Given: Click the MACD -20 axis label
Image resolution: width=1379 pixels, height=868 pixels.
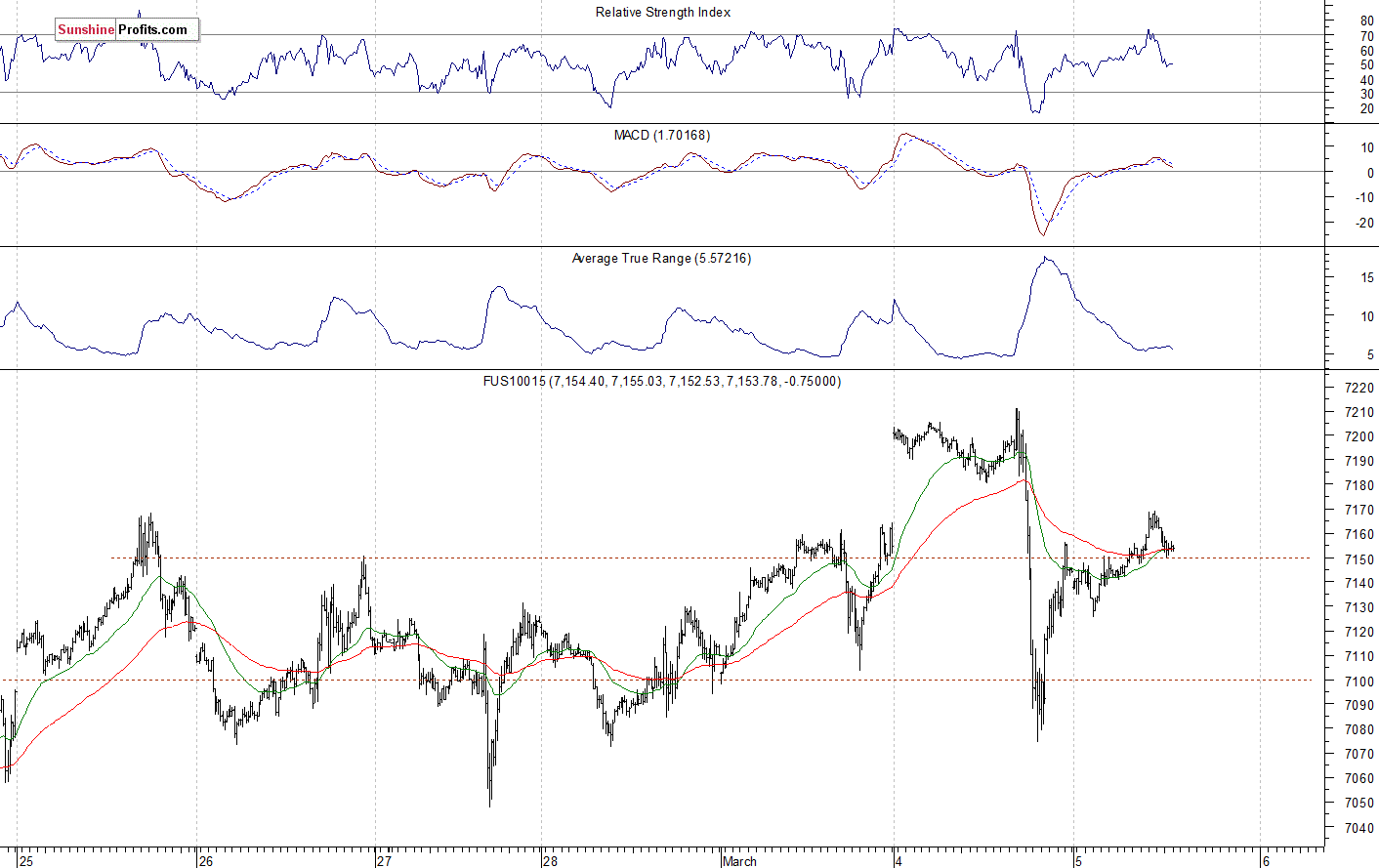Looking at the screenshot, I should point(1364,224).
